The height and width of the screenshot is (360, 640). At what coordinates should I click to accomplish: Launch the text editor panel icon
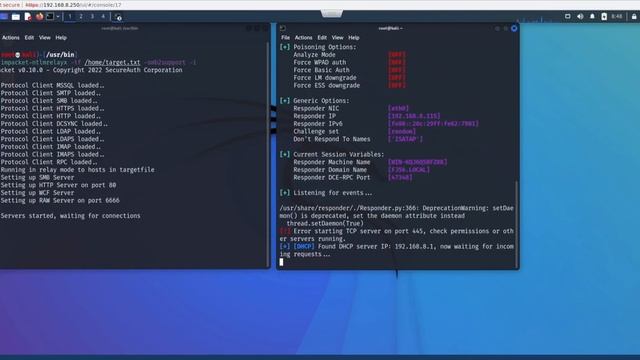28,17
